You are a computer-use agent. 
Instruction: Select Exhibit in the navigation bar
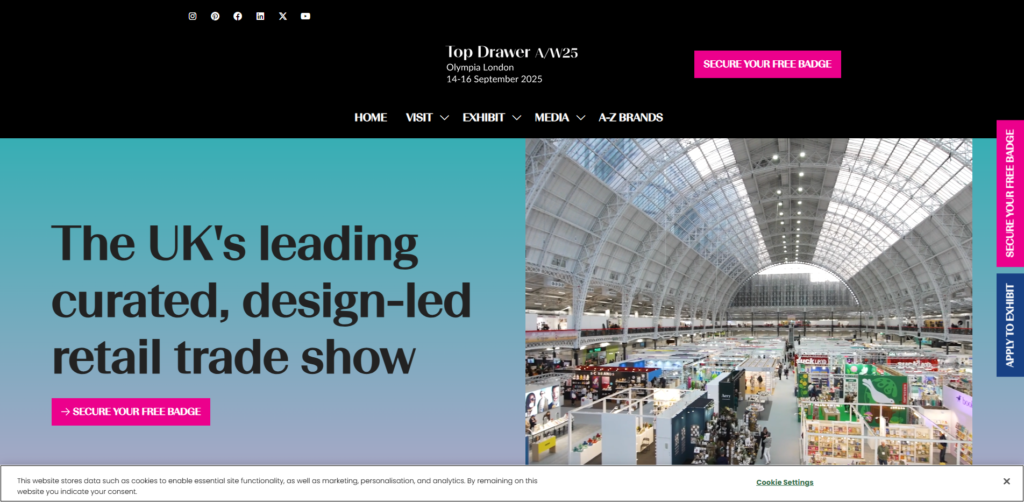[x=484, y=118]
